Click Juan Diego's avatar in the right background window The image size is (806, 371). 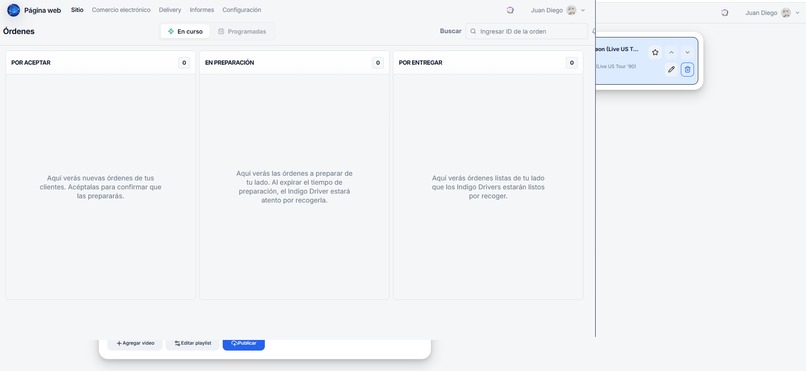tap(786, 13)
